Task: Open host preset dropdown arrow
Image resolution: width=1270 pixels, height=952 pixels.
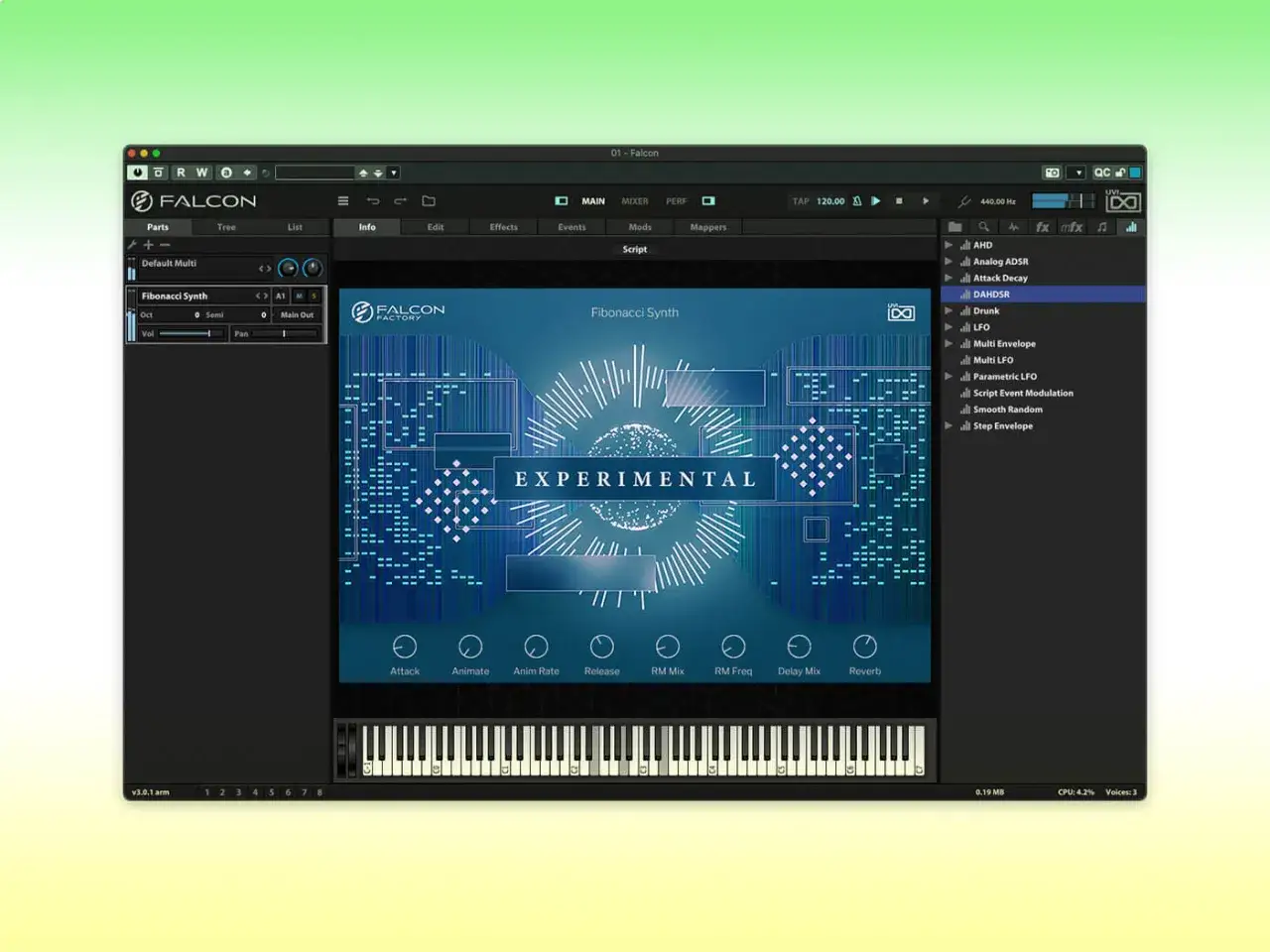Action: (x=394, y=173)
